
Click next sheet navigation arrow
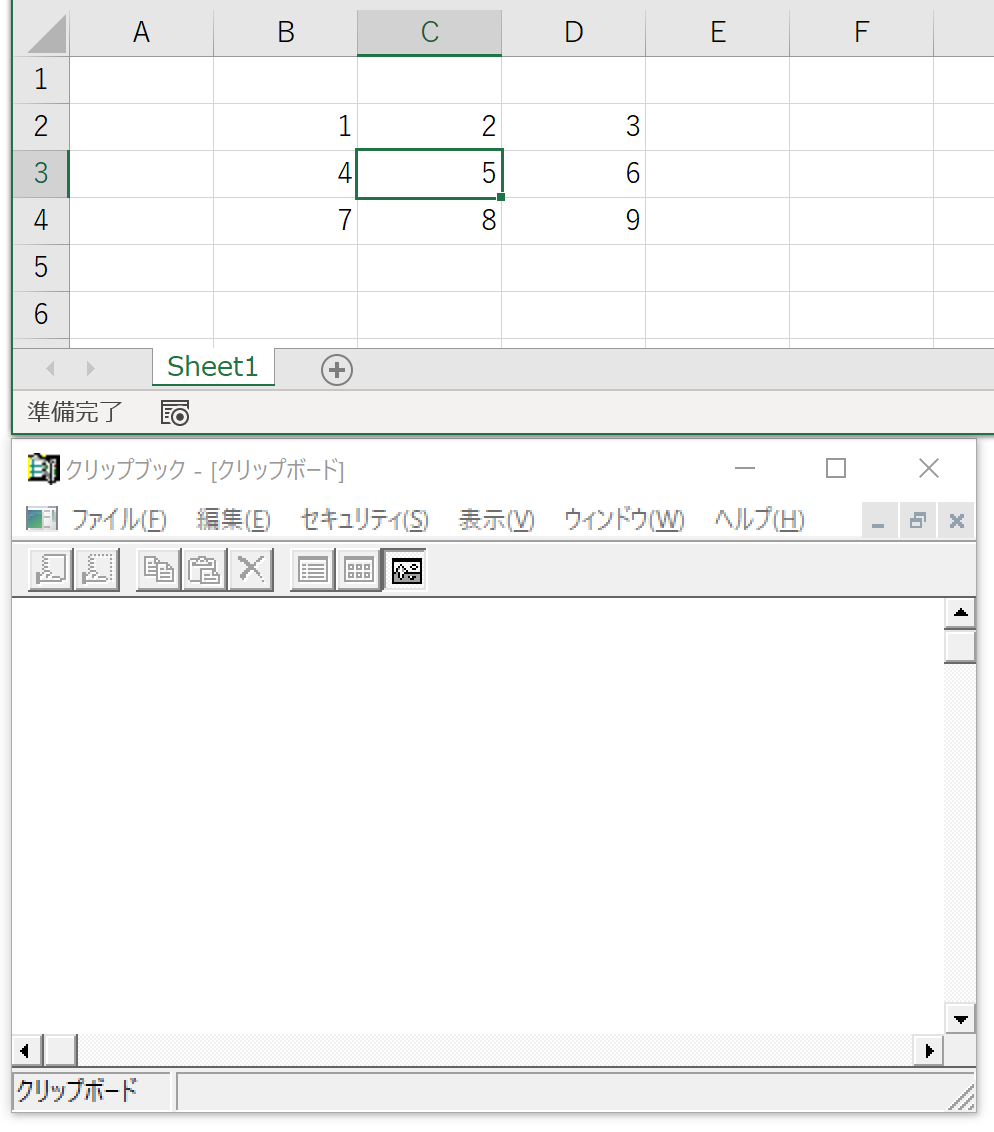[x=90, y=368]
